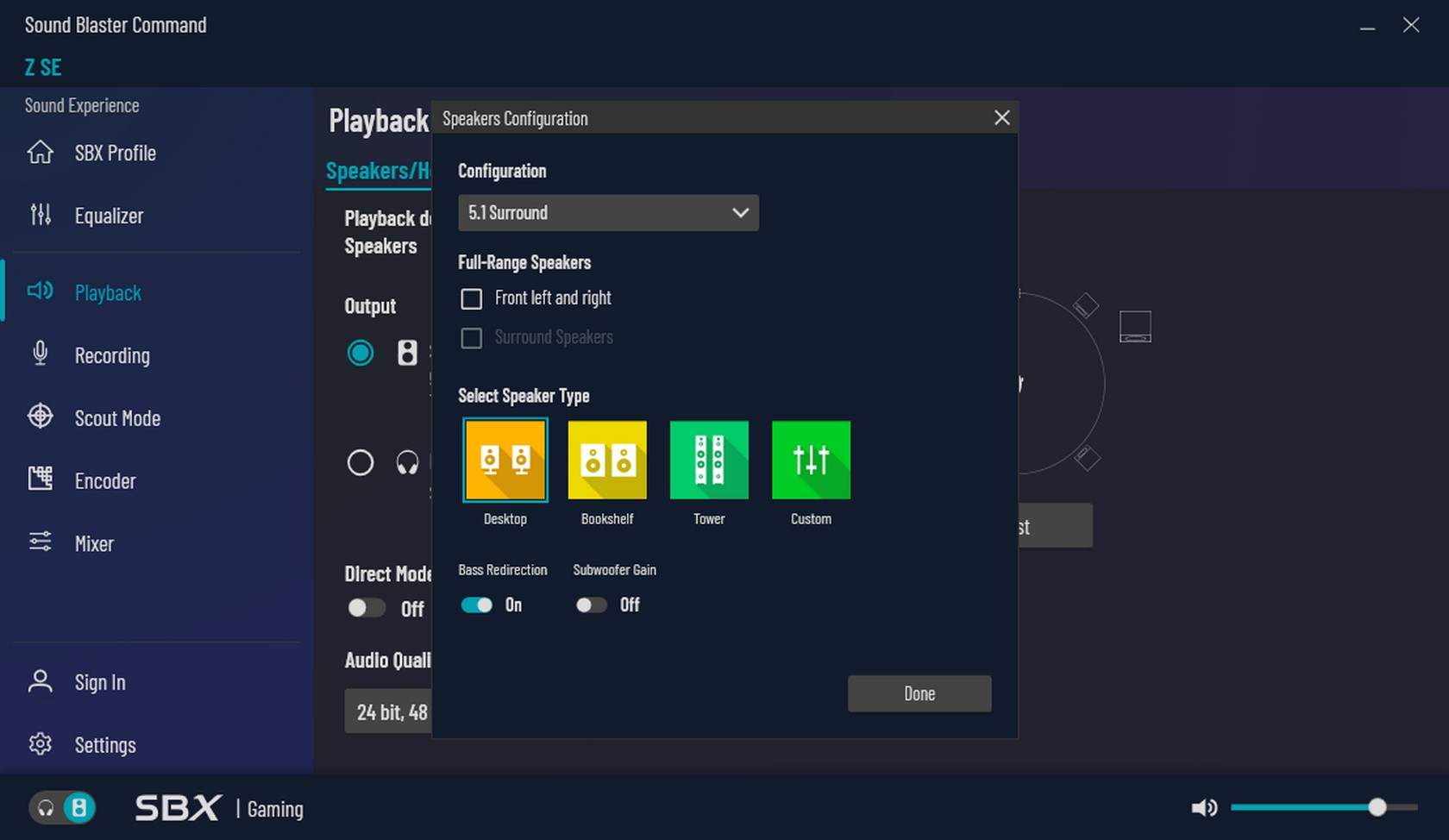Open Equalizer sliders icon in sidebar

click(x=40, y=214)
